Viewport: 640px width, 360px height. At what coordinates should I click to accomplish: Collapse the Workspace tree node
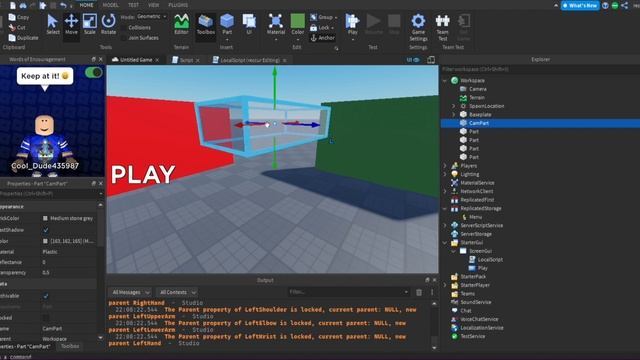click(445, 80)
